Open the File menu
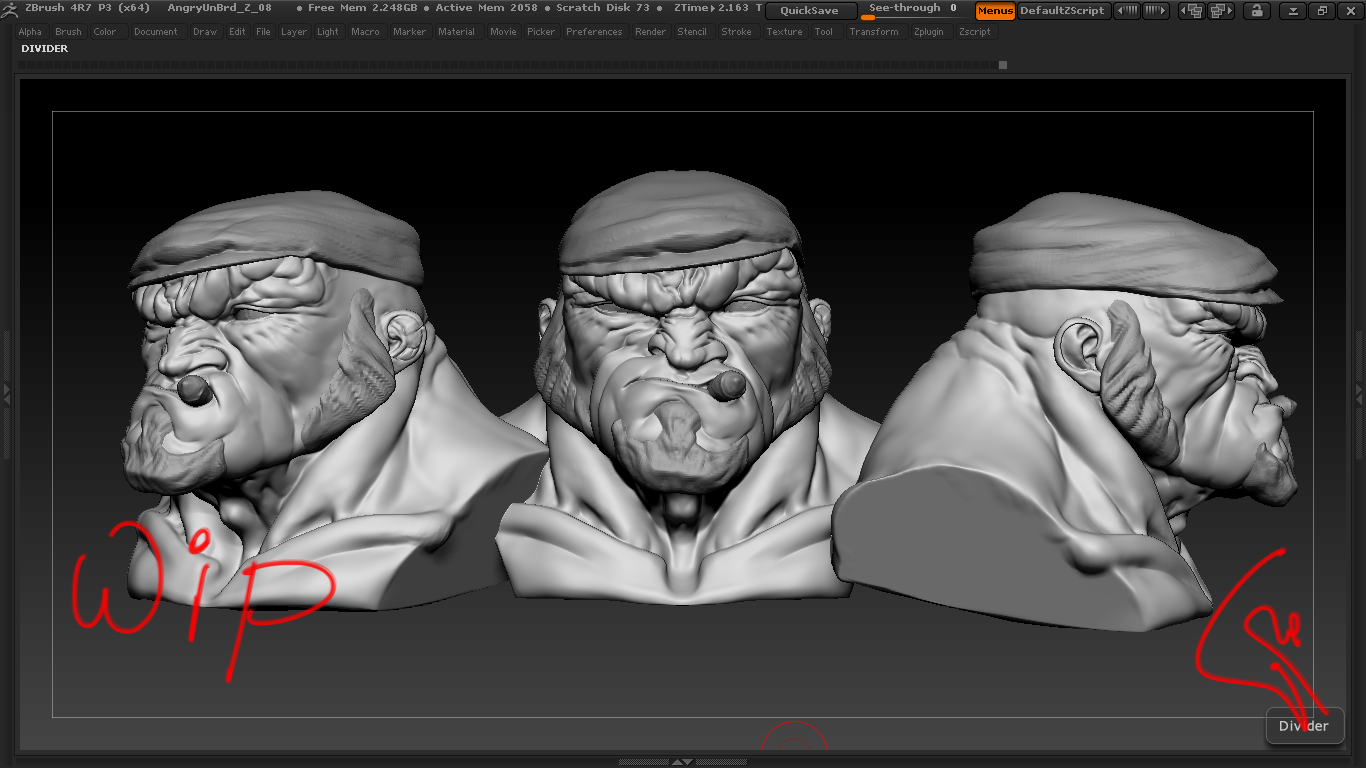Image resolution: width=1366 pixels, height=768 pixels. (x=263, y=32)
